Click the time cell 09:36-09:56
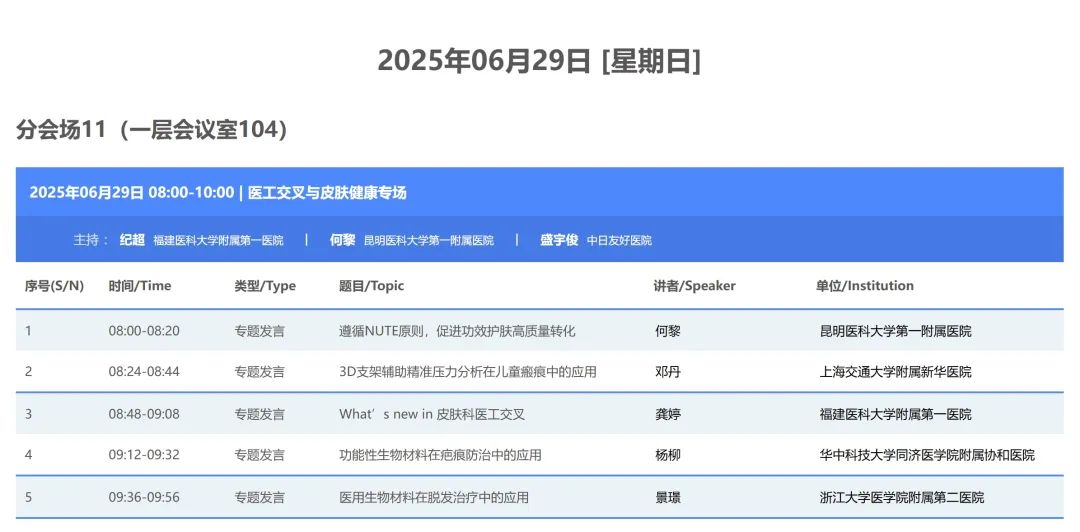This screenshot has height=532, width=1080. point(144,497)
